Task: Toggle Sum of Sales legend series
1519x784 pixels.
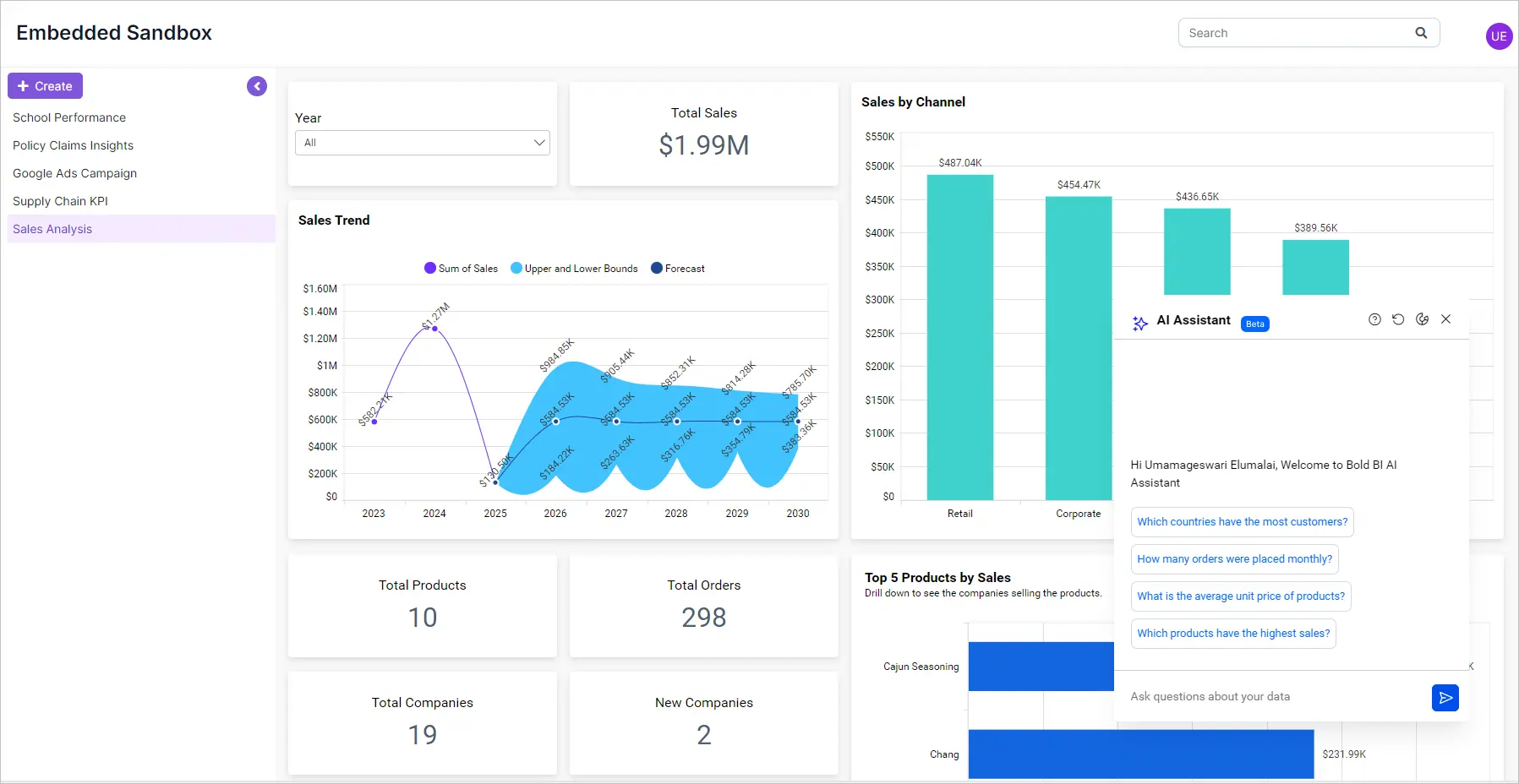Action: pos(461,269)
